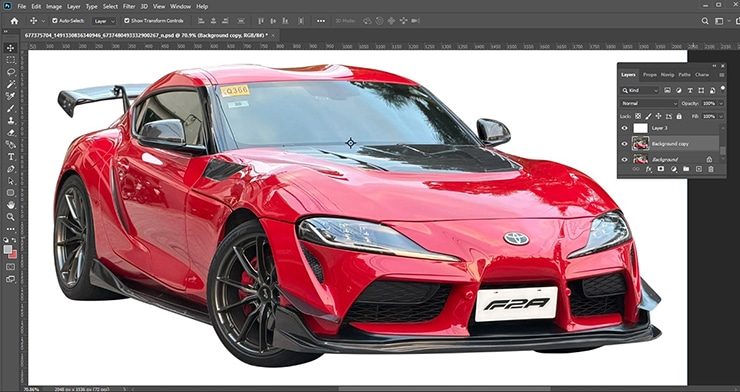Select the Path Selection tool

[10, 181]
